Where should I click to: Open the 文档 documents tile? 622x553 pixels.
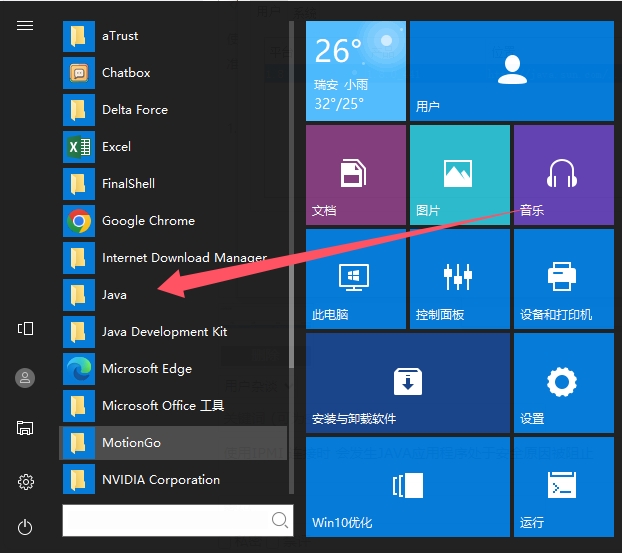(x=356, y=175)
